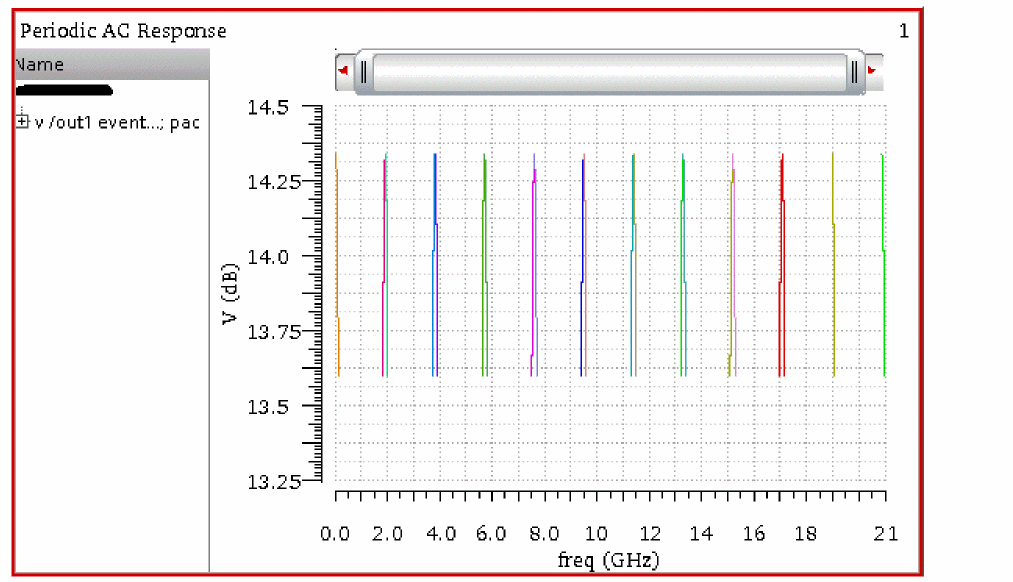Image resolution: width=1013 pixels, height=582 pixels.
Task: Grab the left handle of the range slider
Action: coord(364,72)
